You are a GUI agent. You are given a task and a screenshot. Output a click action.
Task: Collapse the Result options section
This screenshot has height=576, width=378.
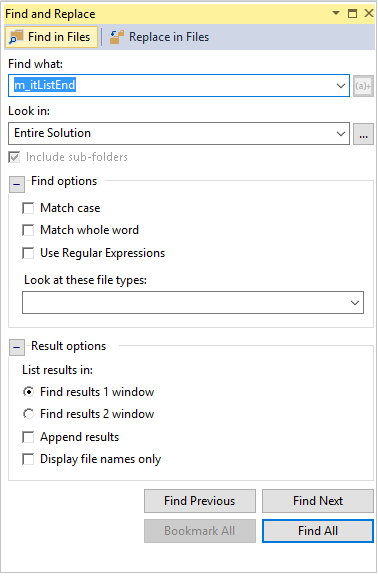[17, 348]
